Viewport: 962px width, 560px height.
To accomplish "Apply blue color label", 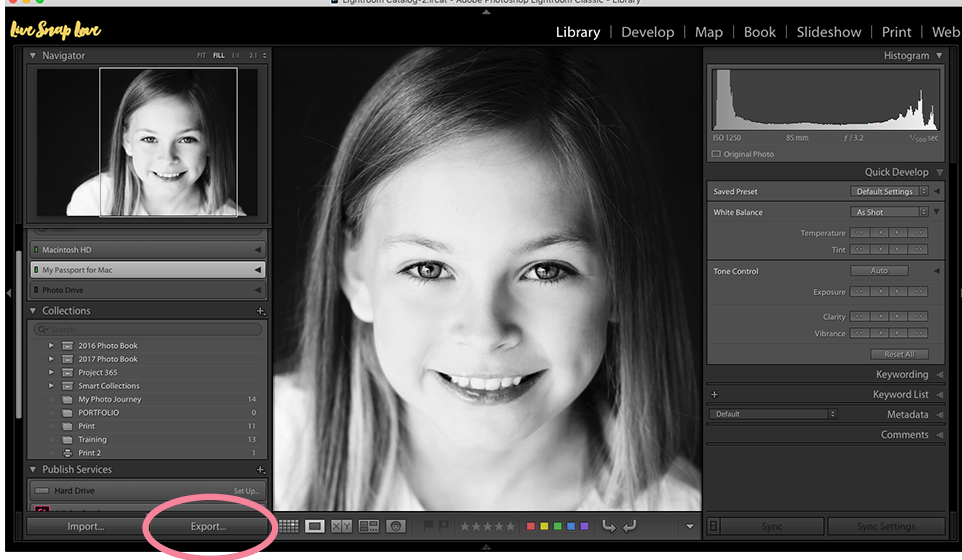I will (x=571, y=526).
